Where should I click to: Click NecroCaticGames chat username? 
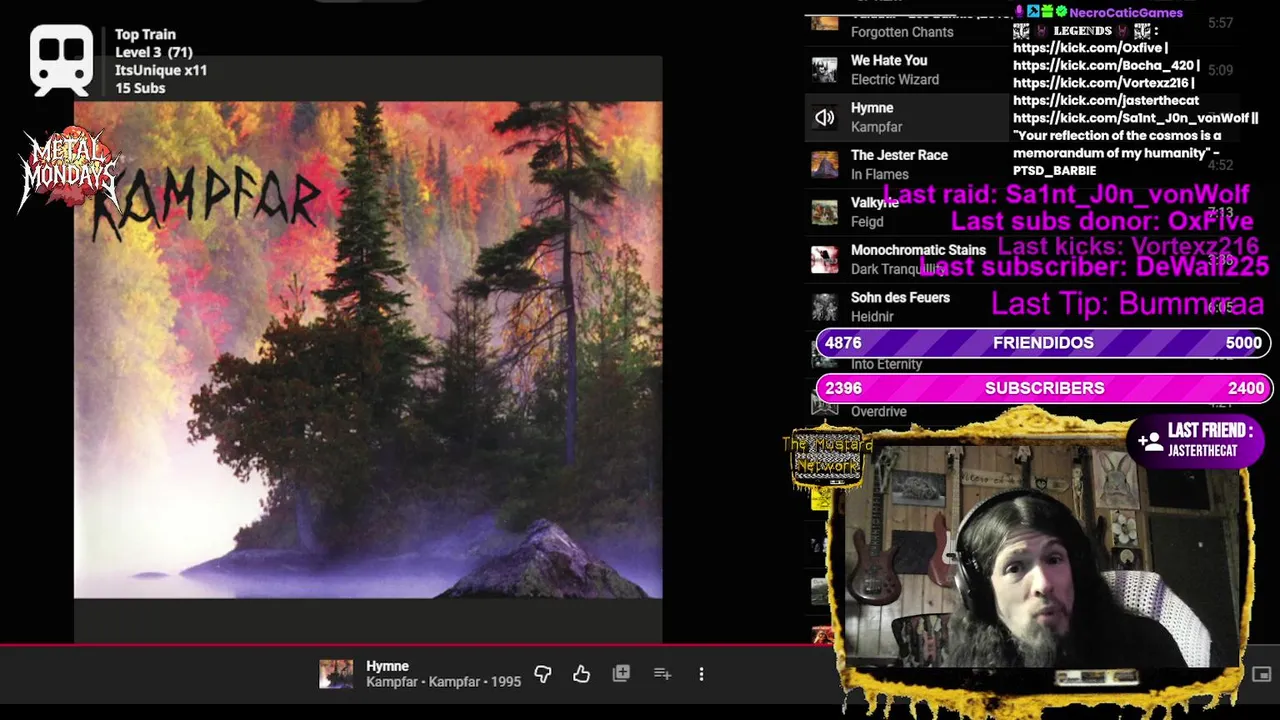point(1126,13)
